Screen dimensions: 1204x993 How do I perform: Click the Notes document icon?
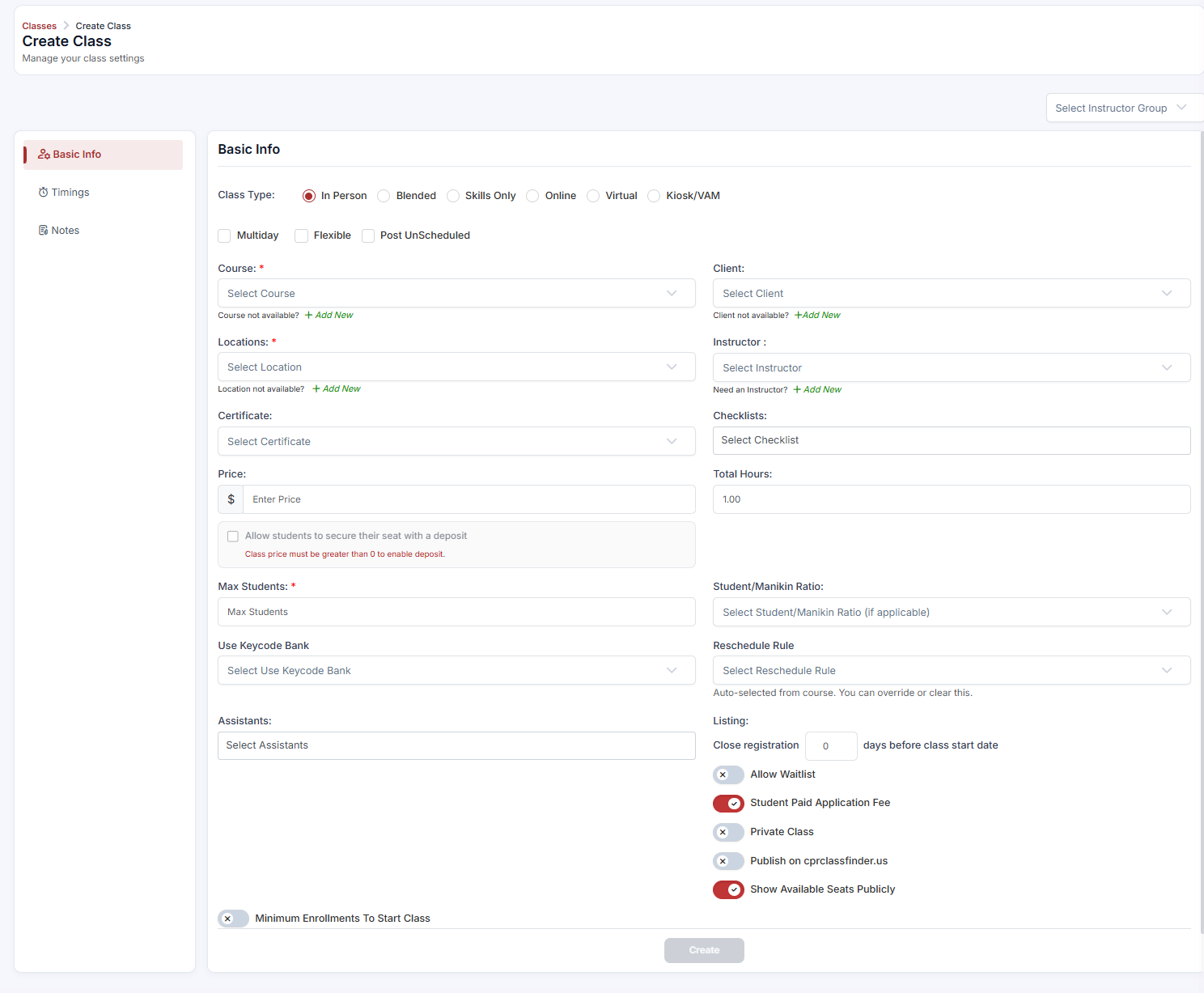pos(44,231)
